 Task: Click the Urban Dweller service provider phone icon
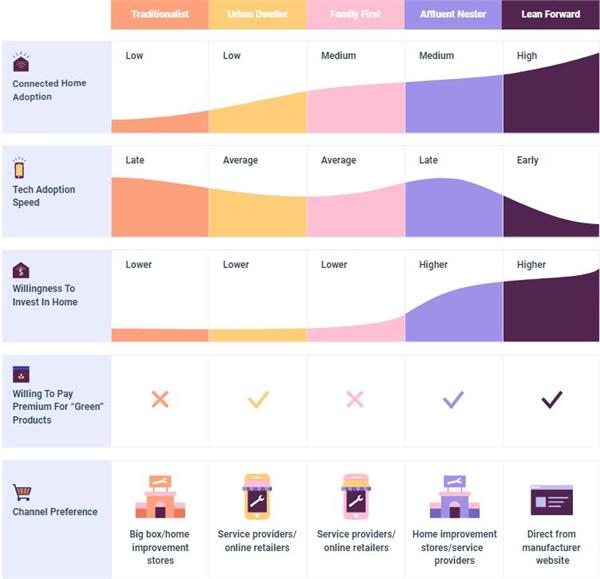(258, 497)
